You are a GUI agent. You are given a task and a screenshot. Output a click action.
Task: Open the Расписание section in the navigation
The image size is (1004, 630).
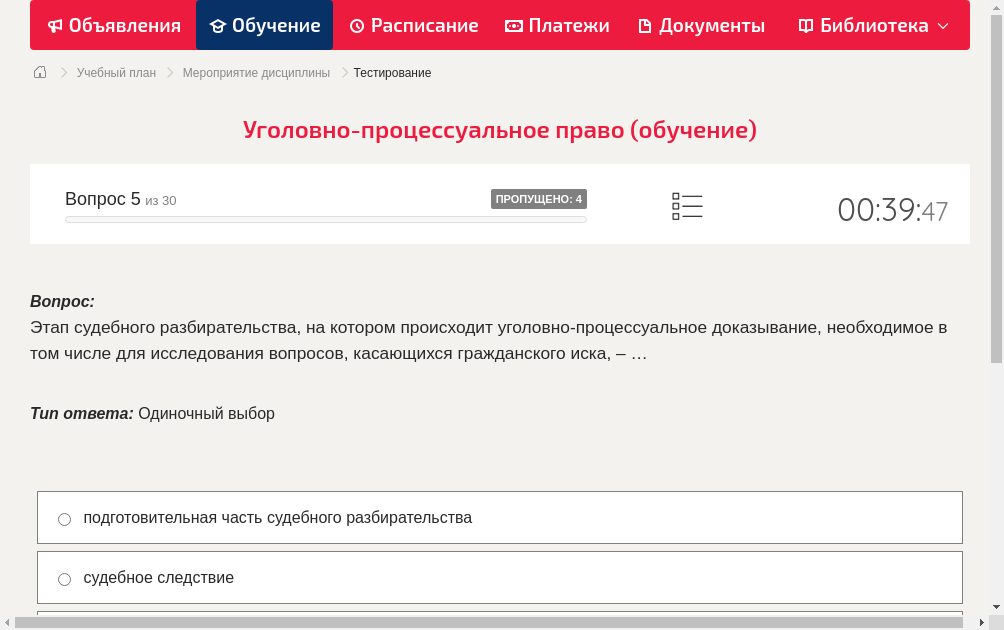click(x=413, y=25)
